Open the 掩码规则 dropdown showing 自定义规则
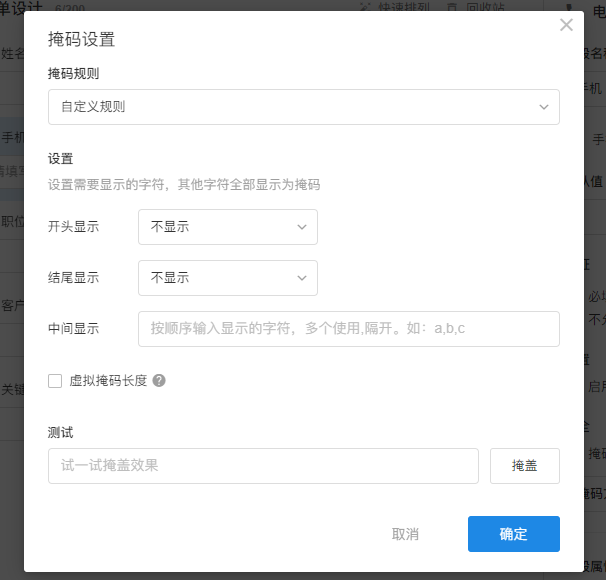This screenshot has height=580, width=606. pyautogui.click(x=304, y=107)
